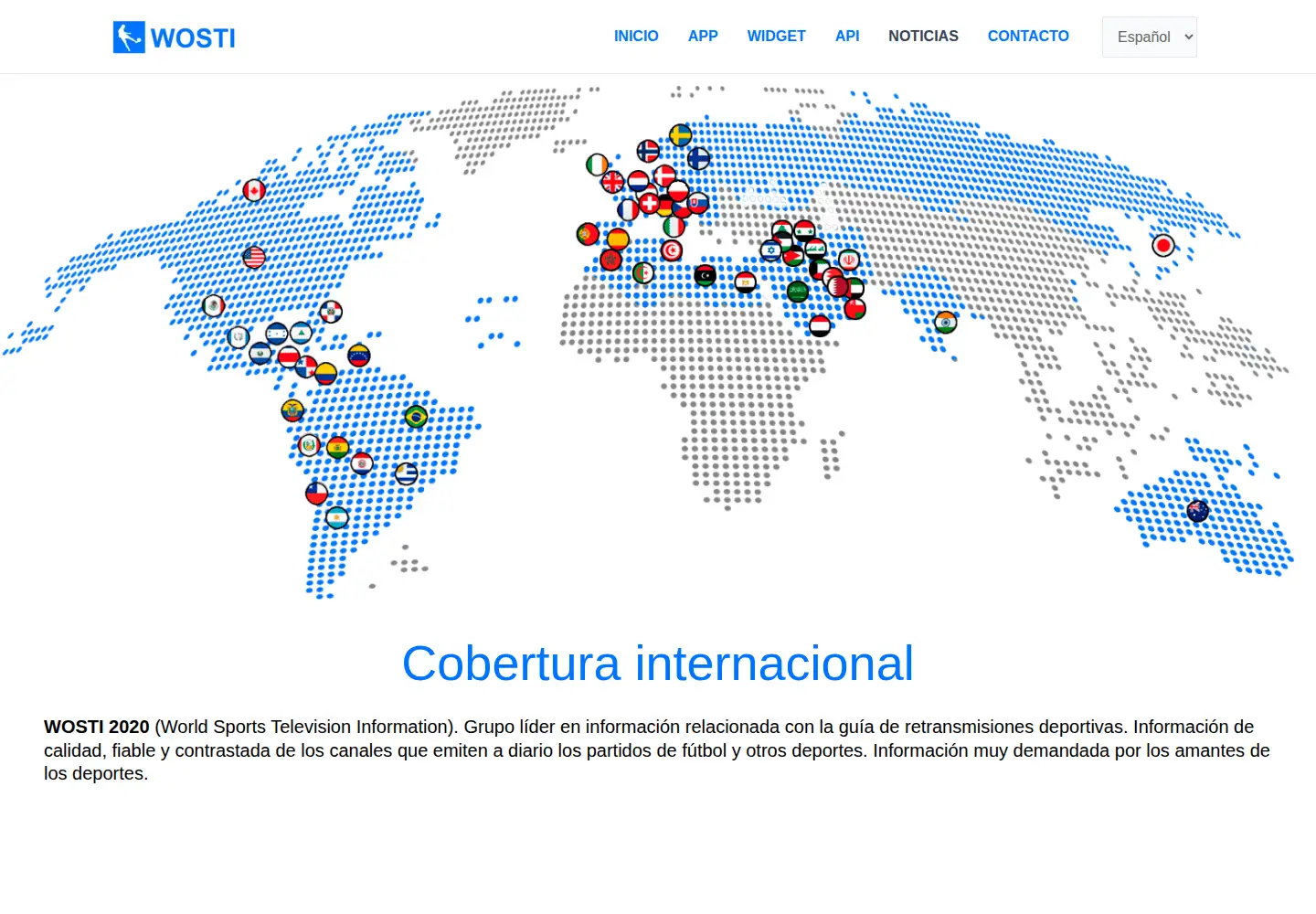
Task: Select the Japan flag marker
Action: [x=1163, y=245]
